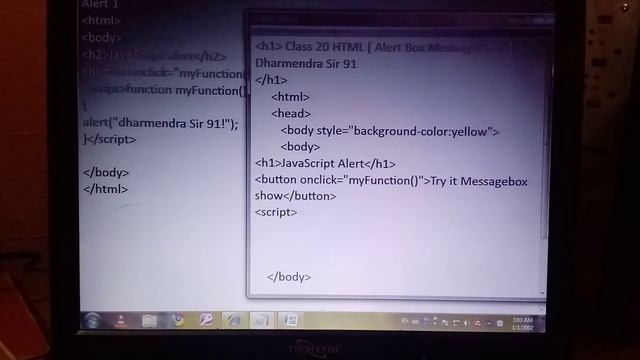Click the "<html>" line in the front window
Viewport: 640px width, 360px height.
point(291,97)
